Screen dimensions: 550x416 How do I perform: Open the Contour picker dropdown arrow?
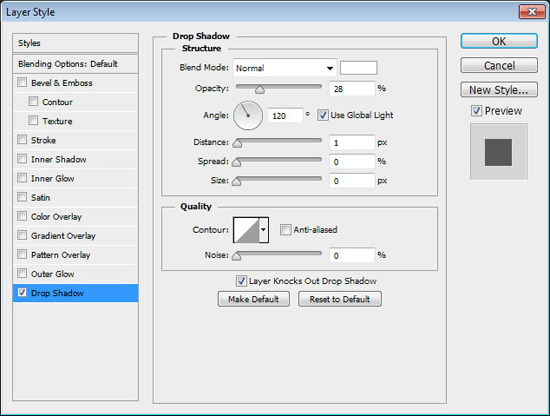[x=264, y=230]
